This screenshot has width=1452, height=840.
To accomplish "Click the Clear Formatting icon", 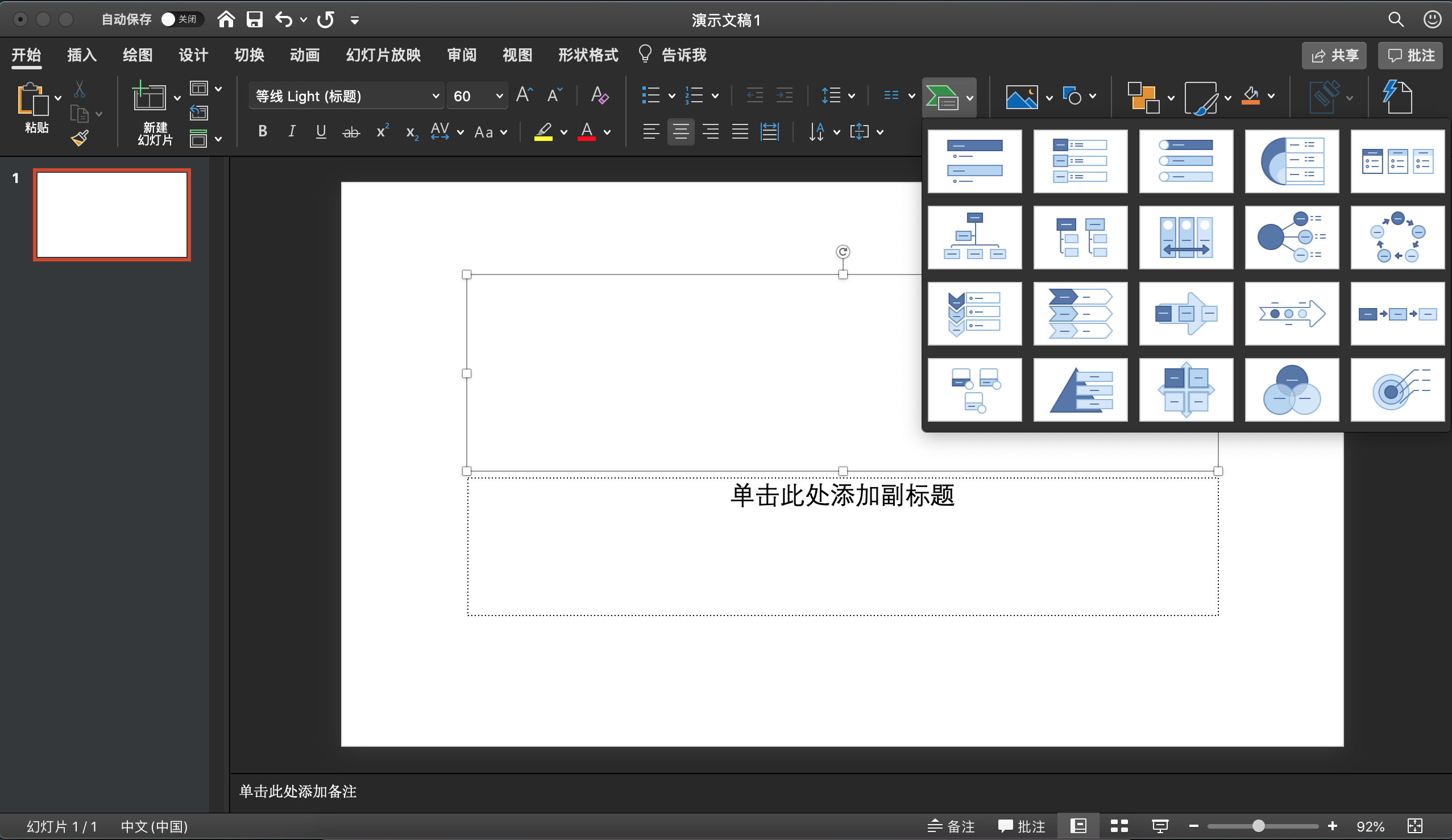I will point(599,95).
